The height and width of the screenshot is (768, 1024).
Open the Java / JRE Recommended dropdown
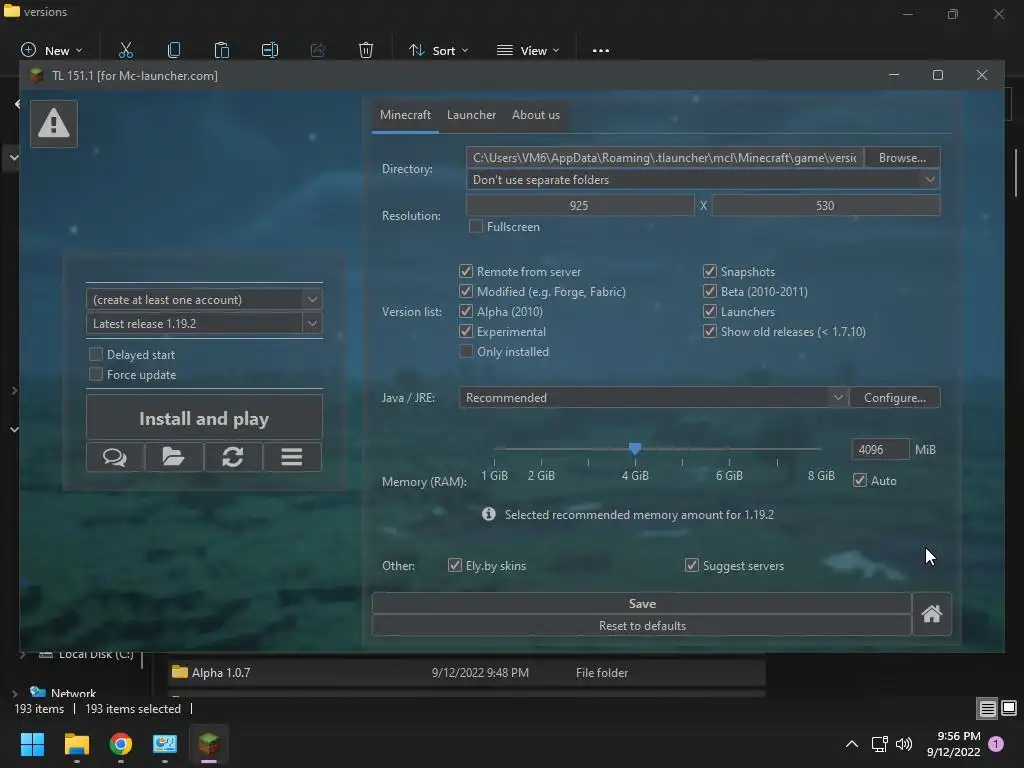tap(653, 398)
